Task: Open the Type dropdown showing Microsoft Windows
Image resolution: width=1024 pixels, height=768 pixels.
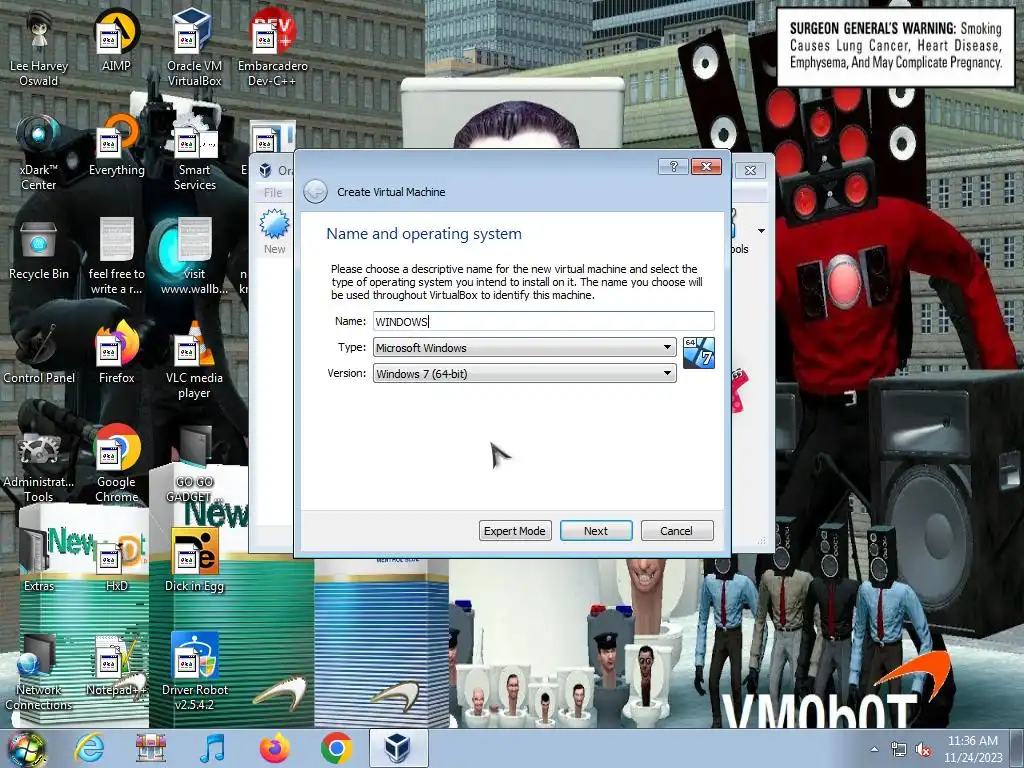Action: [524, 347]
